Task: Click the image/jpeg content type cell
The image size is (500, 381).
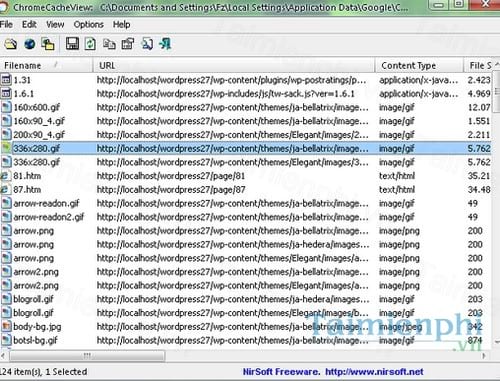Action: [x=401, y=326]
